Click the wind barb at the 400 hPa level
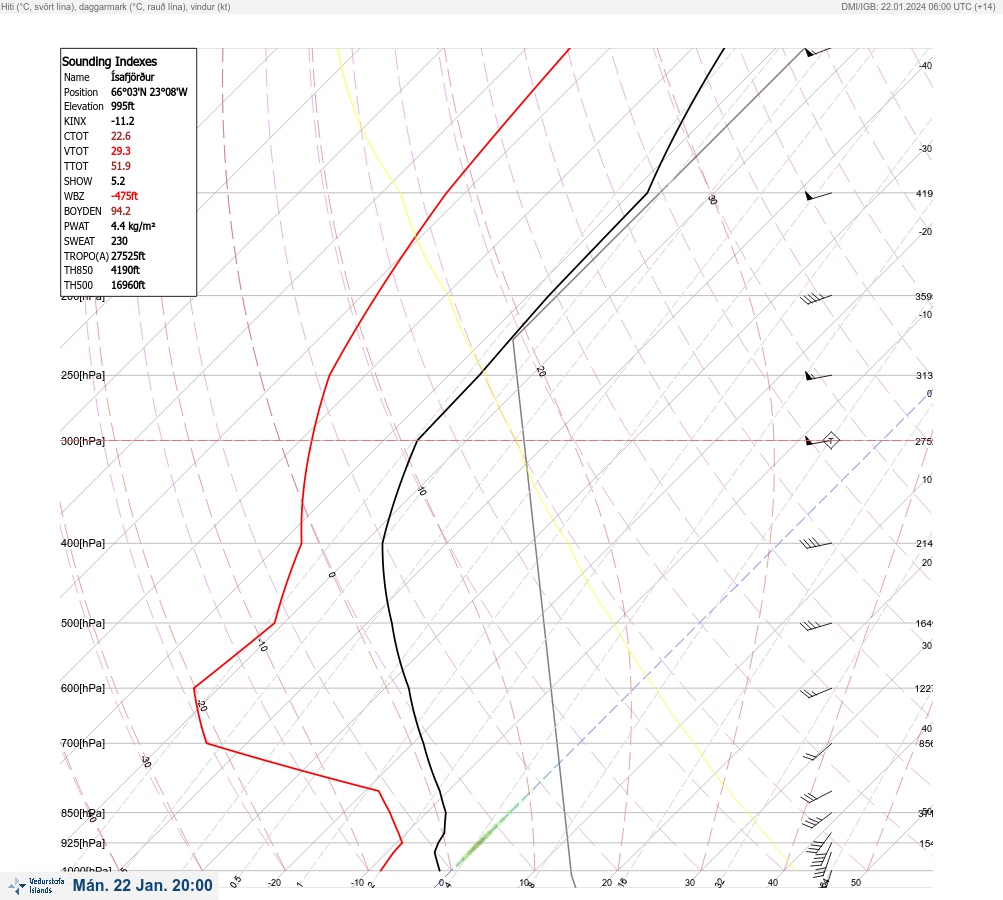 click(x=816, y=544)
